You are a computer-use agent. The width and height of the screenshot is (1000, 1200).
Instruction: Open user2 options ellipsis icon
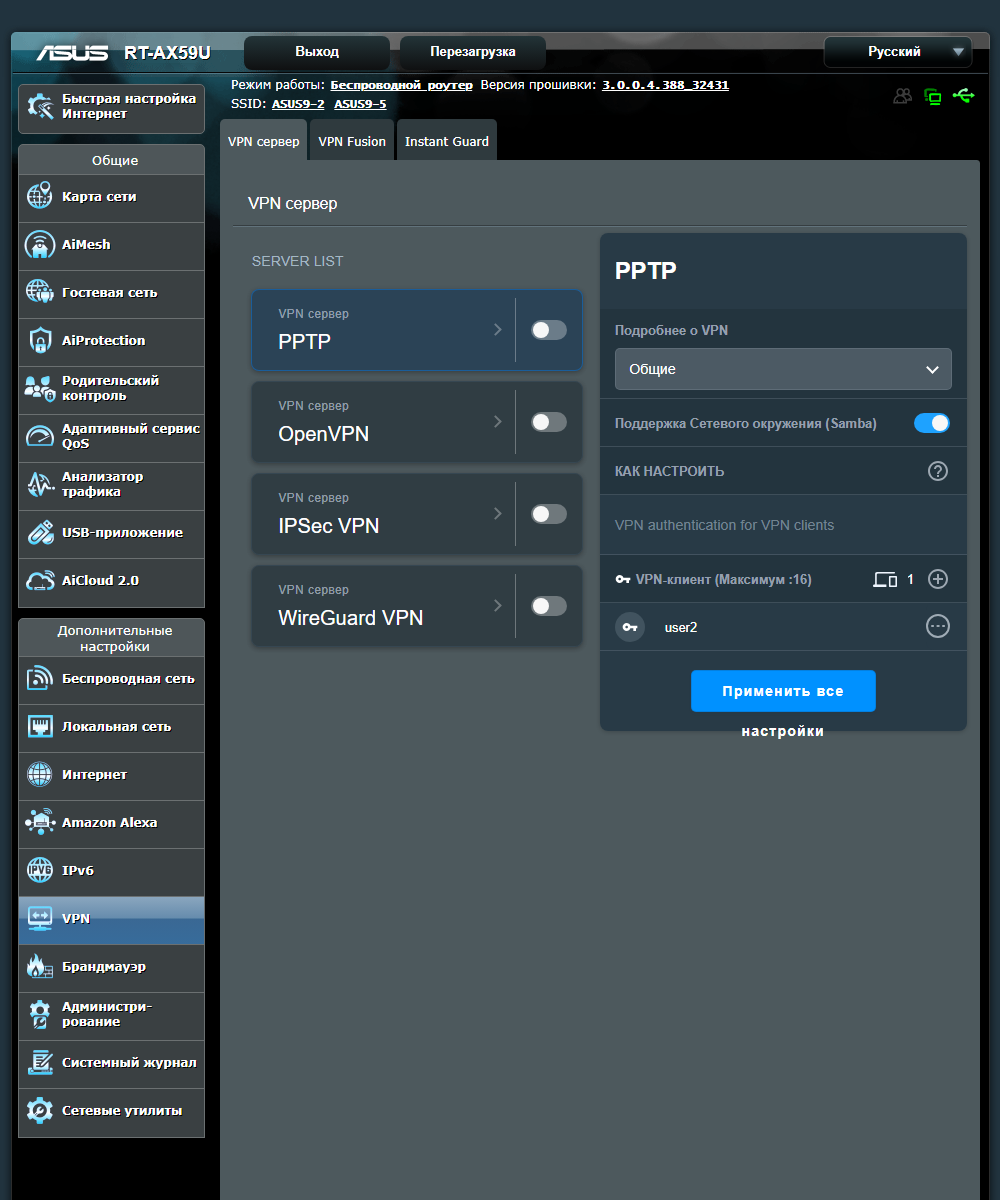coord(938,627)
